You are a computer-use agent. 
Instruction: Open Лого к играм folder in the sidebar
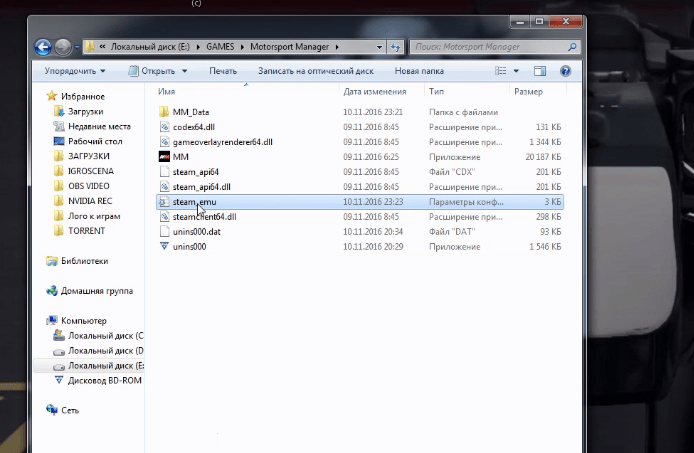[94, 216]
